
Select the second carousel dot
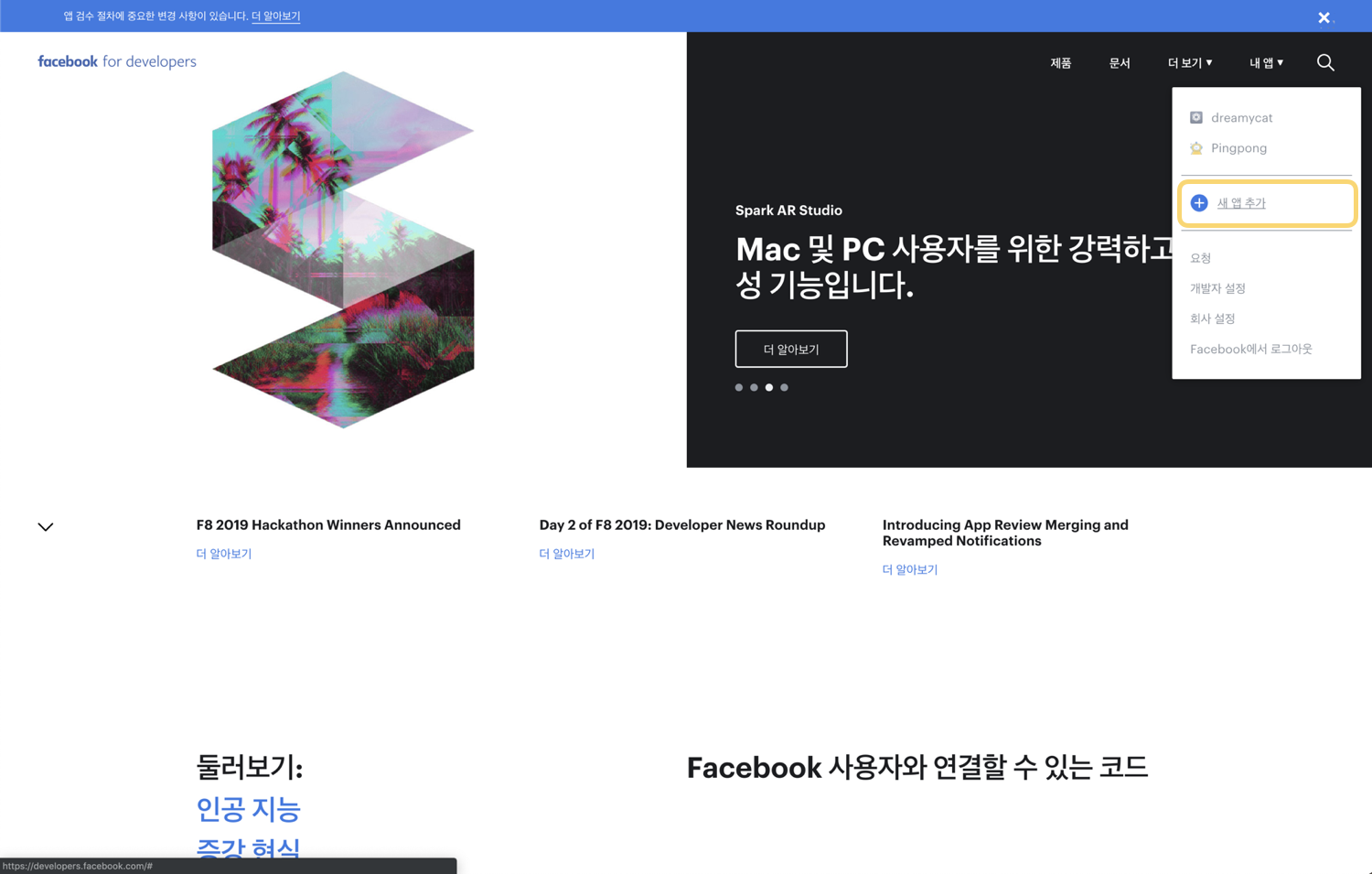[754, 387]
